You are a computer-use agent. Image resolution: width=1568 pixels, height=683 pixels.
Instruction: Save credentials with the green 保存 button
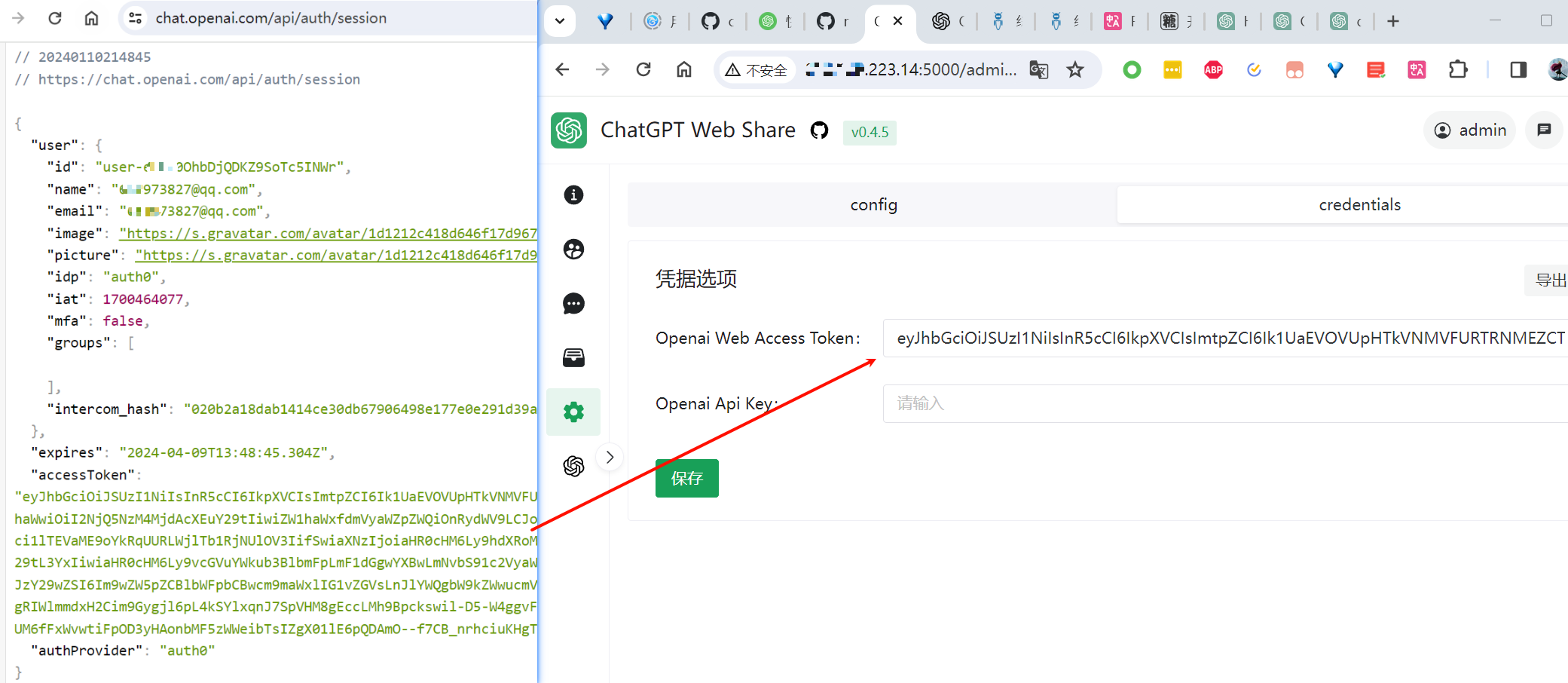(686, 478)
